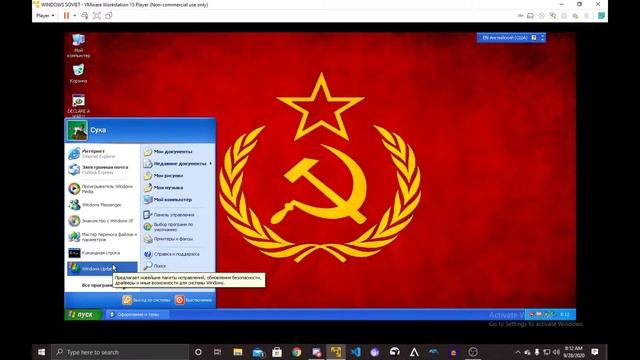Click the host clock showing 8:12 AM
Image resolution: width=640 pixels, height=360 pixels.
point(573,352)
